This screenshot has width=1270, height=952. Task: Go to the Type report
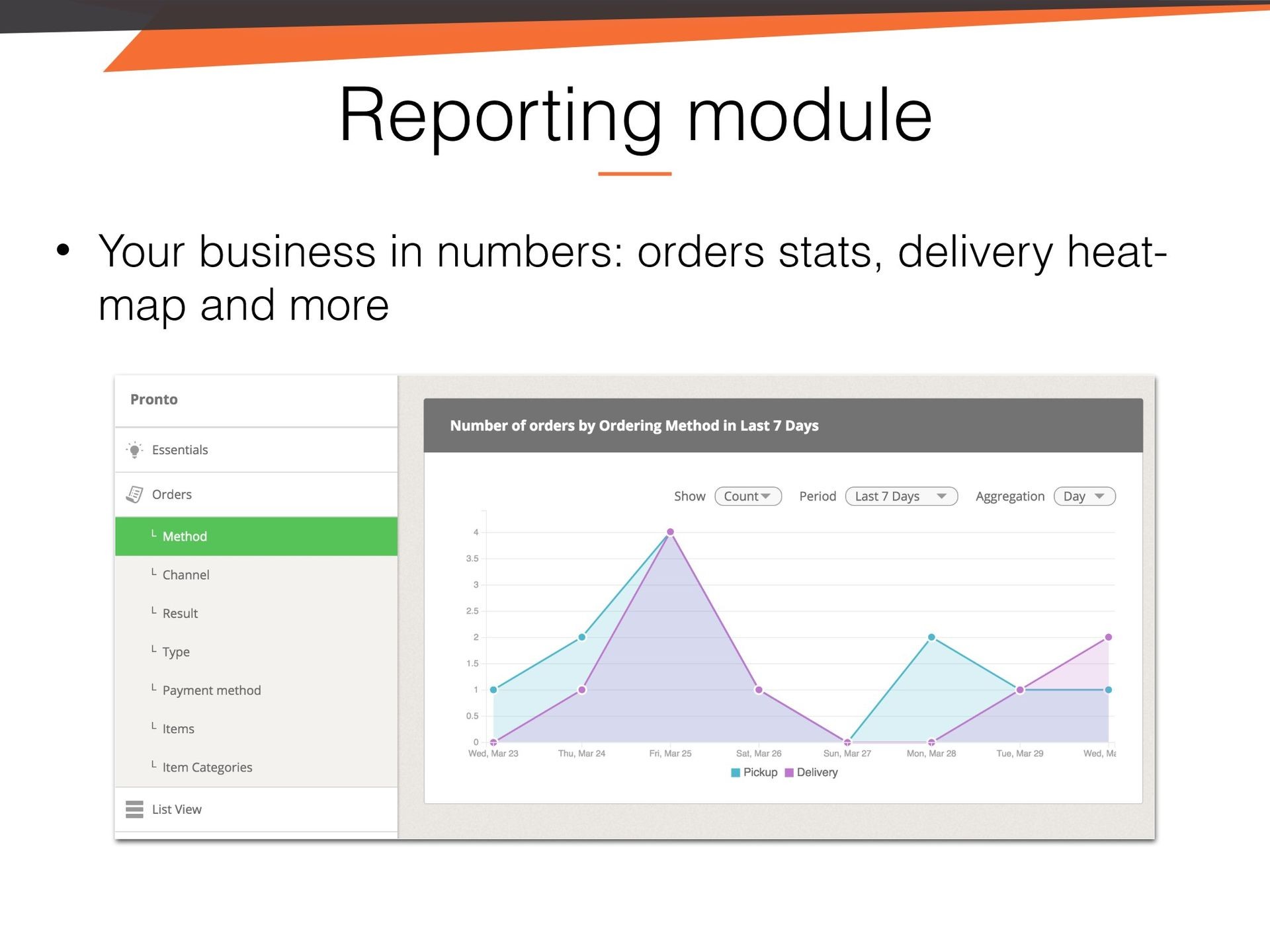tap(176, 652)
